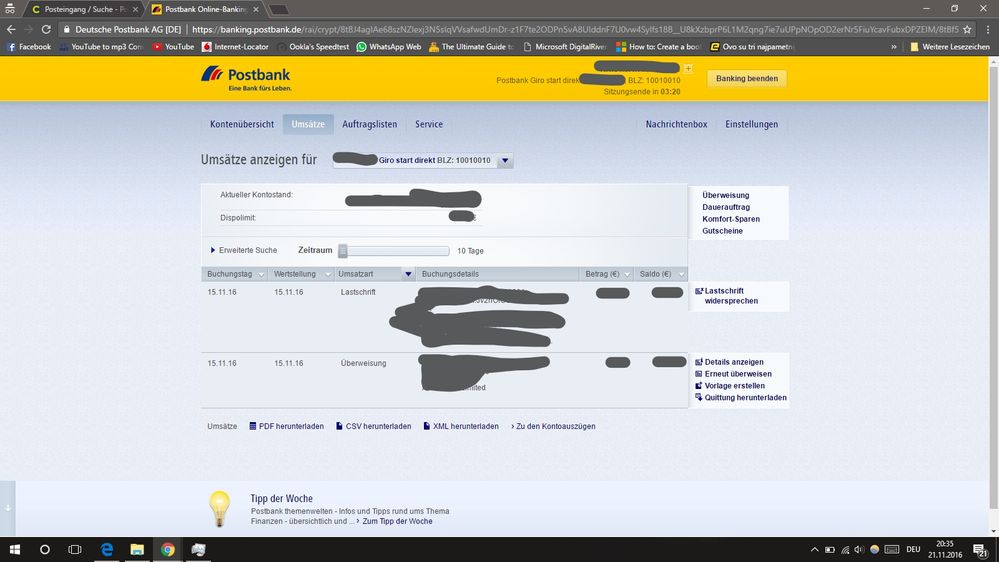Open the Action Center notifications icon
This screenshot has height=562, width=999.
[981, 549]
